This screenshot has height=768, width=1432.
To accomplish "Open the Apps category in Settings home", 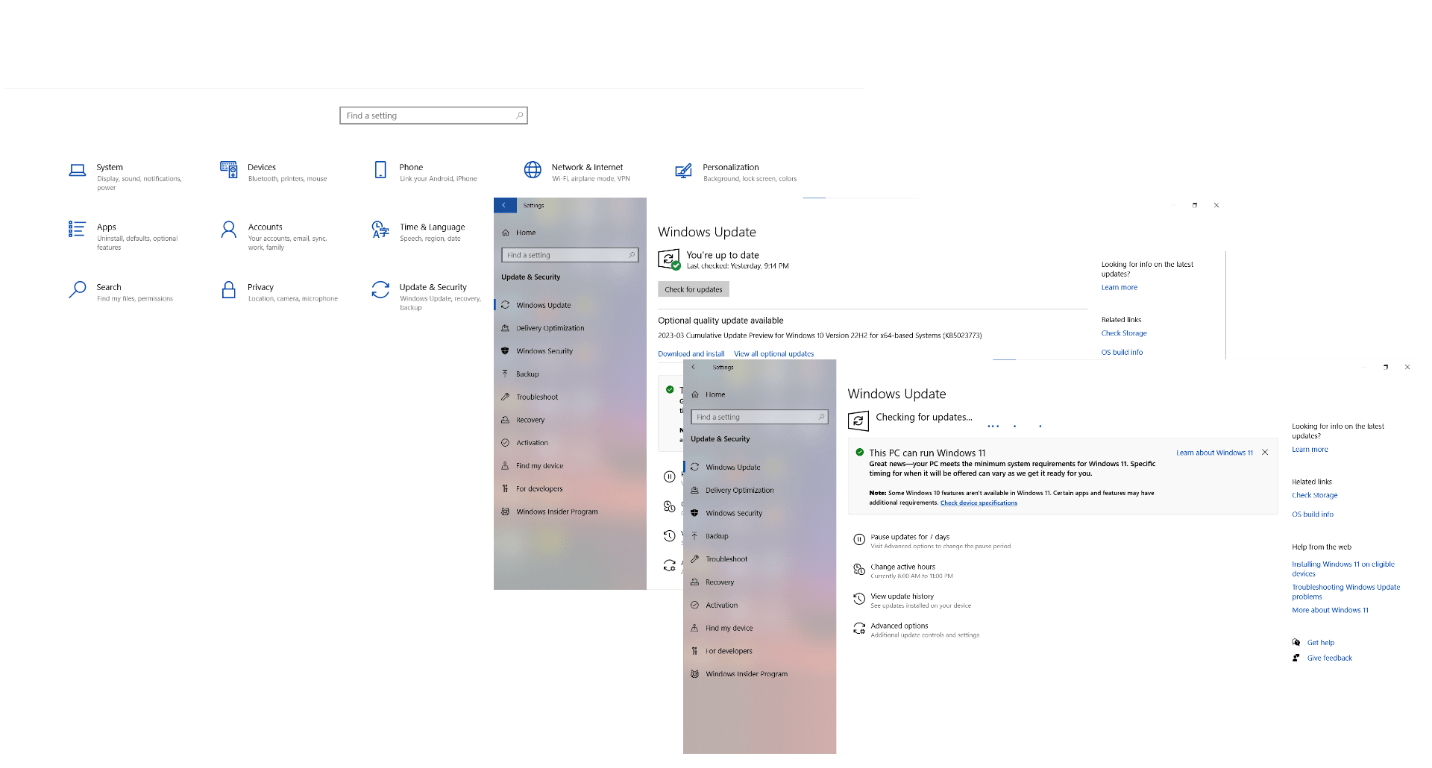I will [x=124, y=236].
